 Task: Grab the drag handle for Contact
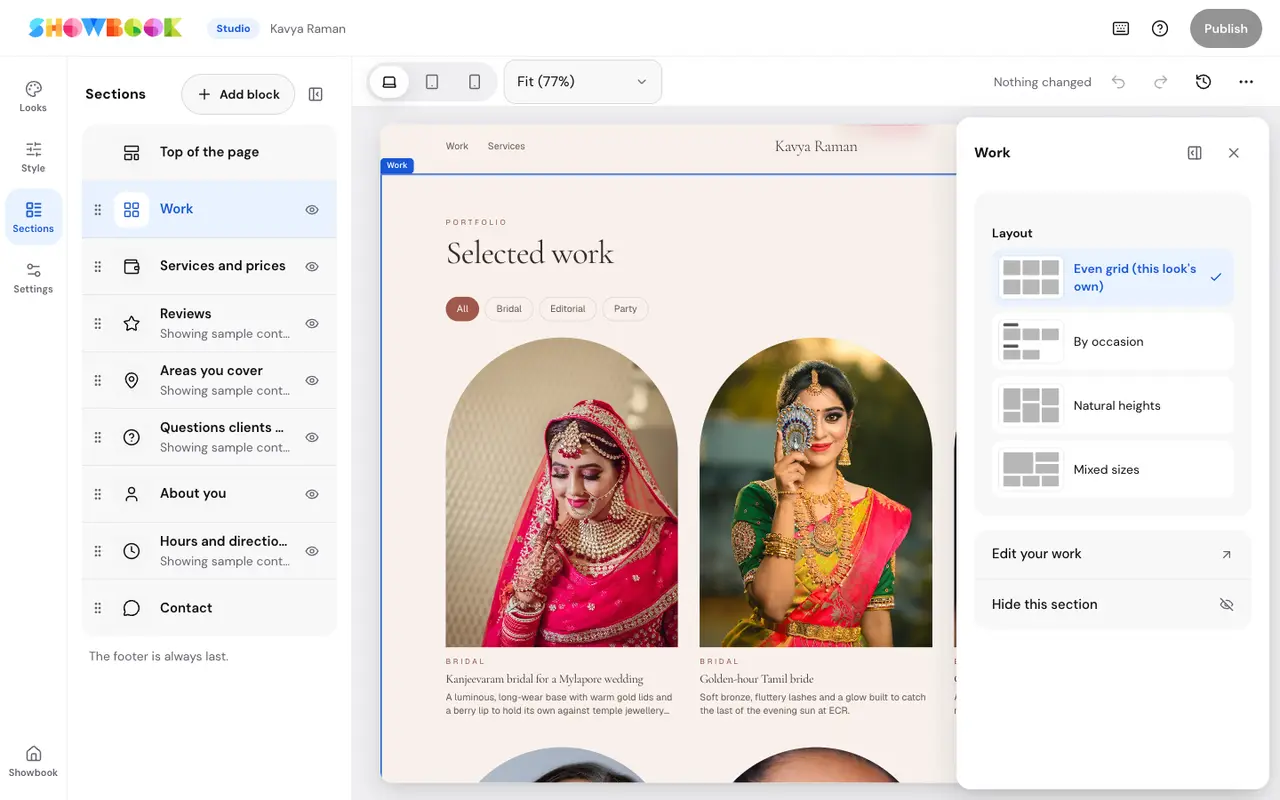[x=98, y=608]
